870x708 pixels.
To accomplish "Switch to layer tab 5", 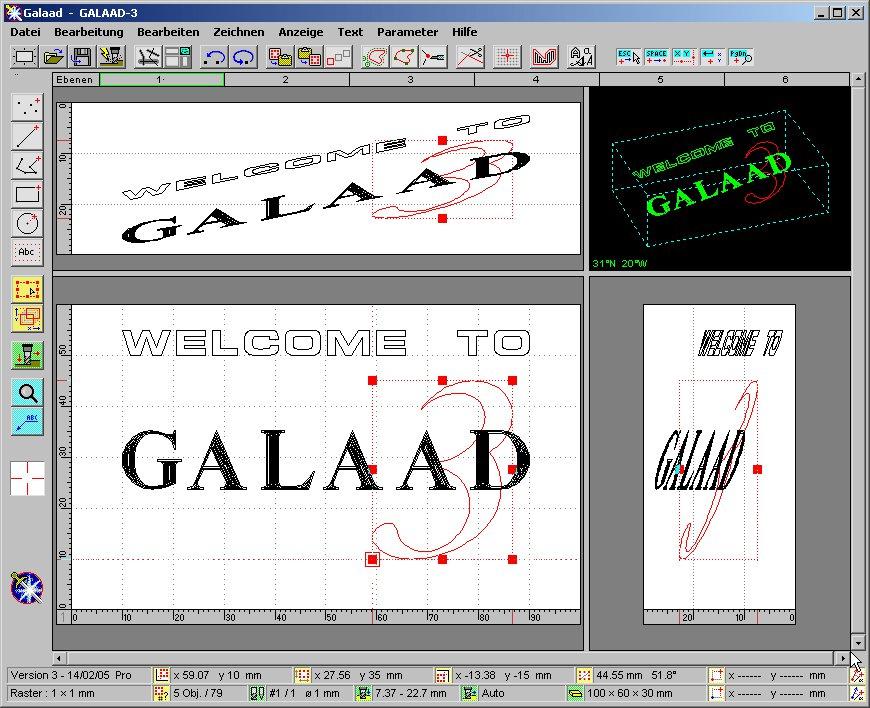I will 660,79.
